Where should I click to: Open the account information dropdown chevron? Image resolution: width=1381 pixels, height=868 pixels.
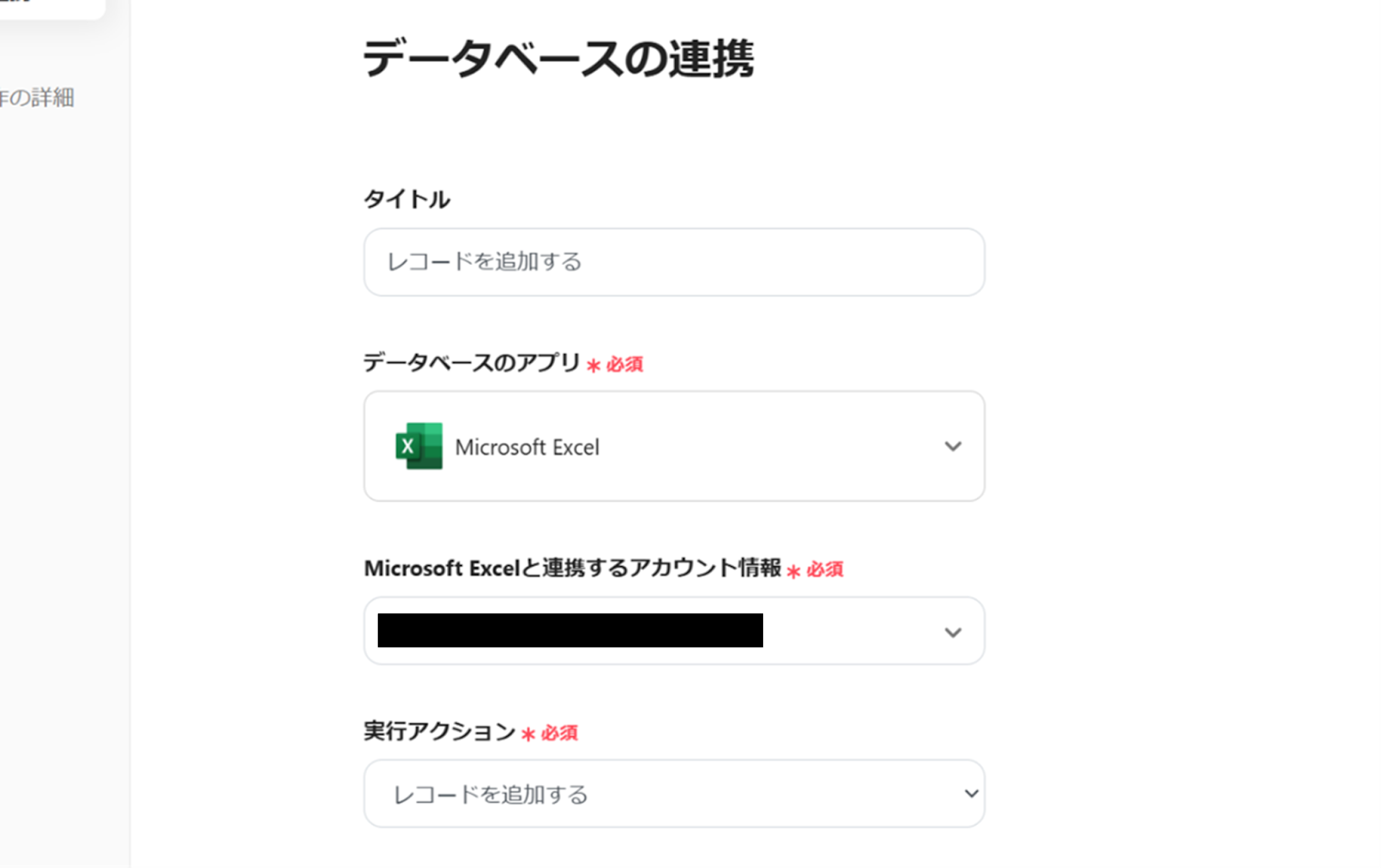(952, 632)
